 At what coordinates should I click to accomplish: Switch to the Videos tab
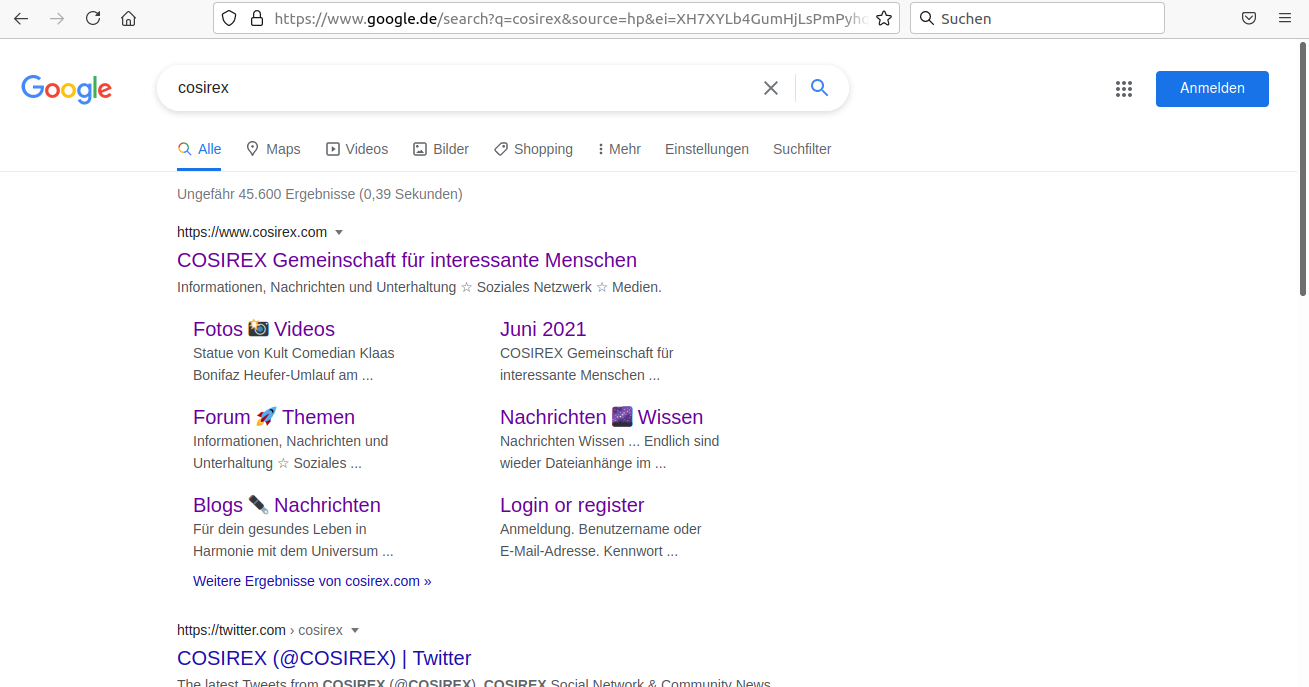pyautogui.click(x=357, y=149)
